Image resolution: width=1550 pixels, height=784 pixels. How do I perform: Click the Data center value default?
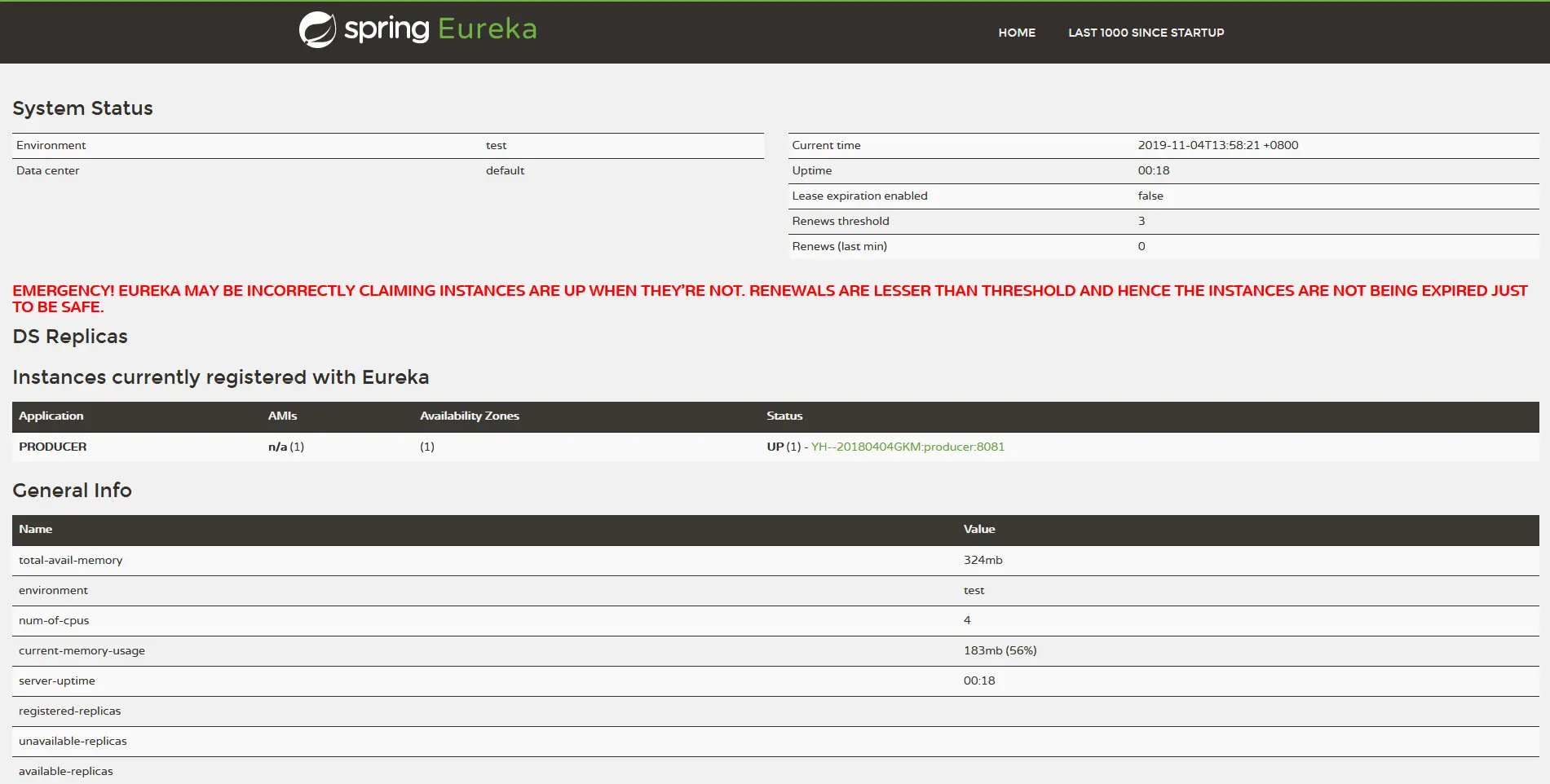tap(505, 170)
